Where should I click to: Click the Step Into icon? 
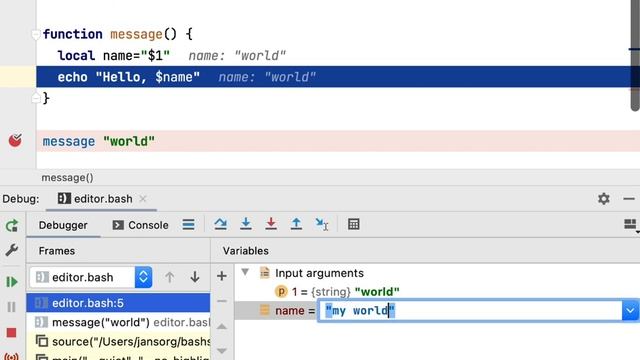pyautogui.click(x=246, y=224)
